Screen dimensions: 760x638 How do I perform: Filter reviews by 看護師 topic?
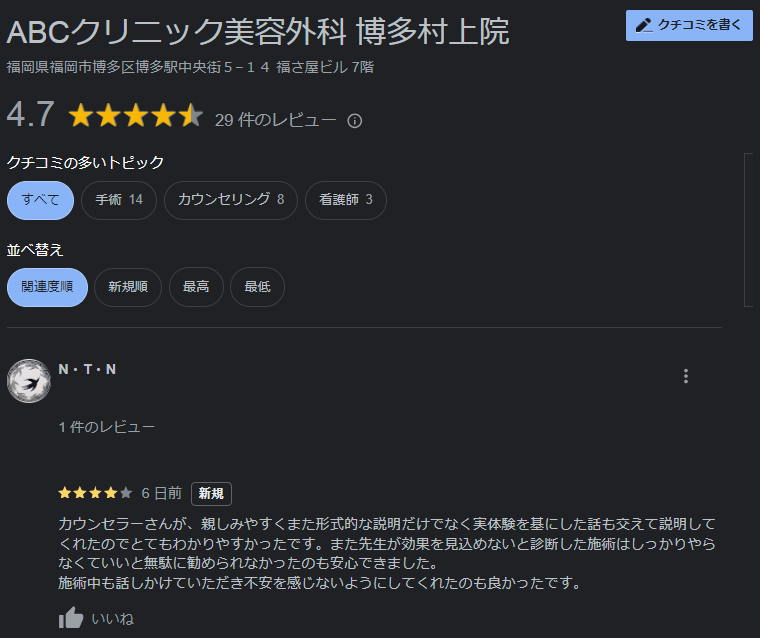[345, 200]
